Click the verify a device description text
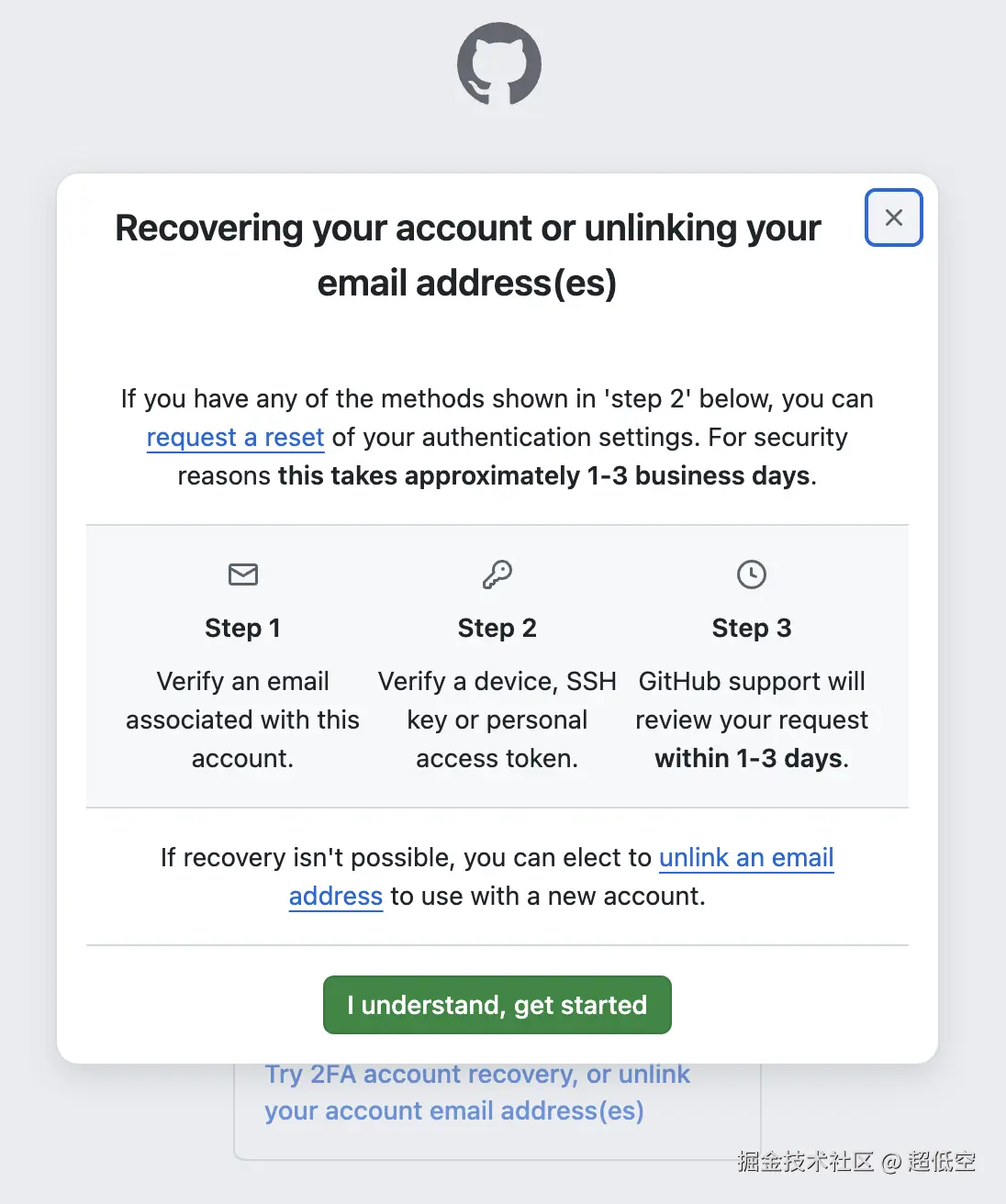Image resolution: width=1006 pixels, height=1204 pixels. pos(497,719)
